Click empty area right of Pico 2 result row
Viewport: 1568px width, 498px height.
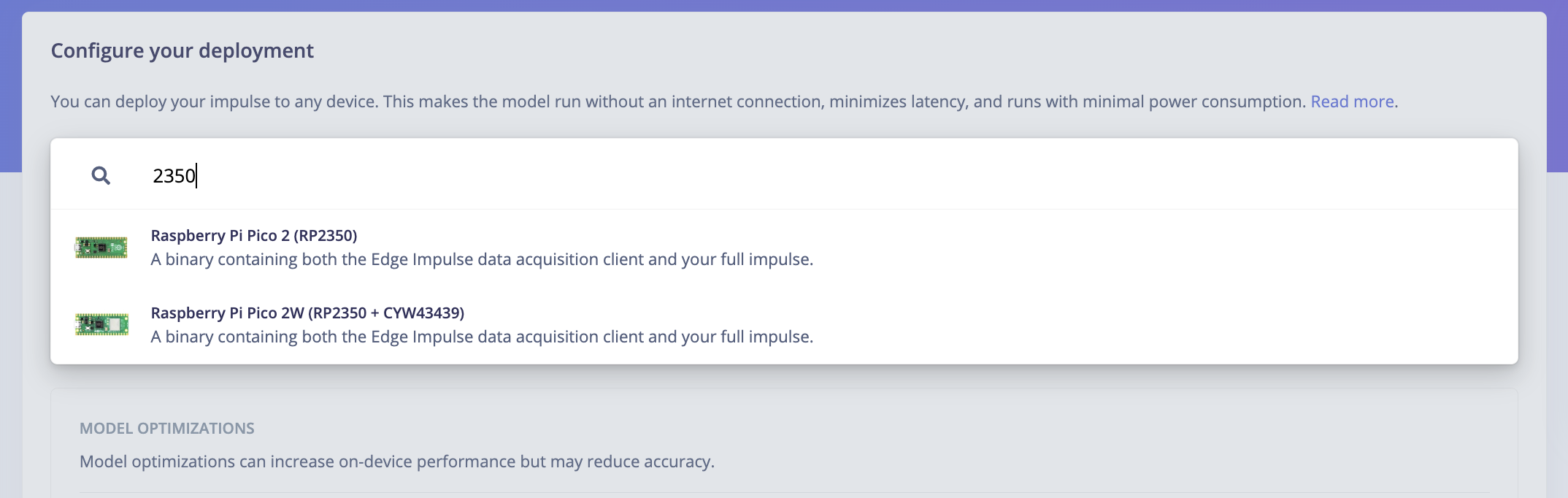(x=1168, y=248)
